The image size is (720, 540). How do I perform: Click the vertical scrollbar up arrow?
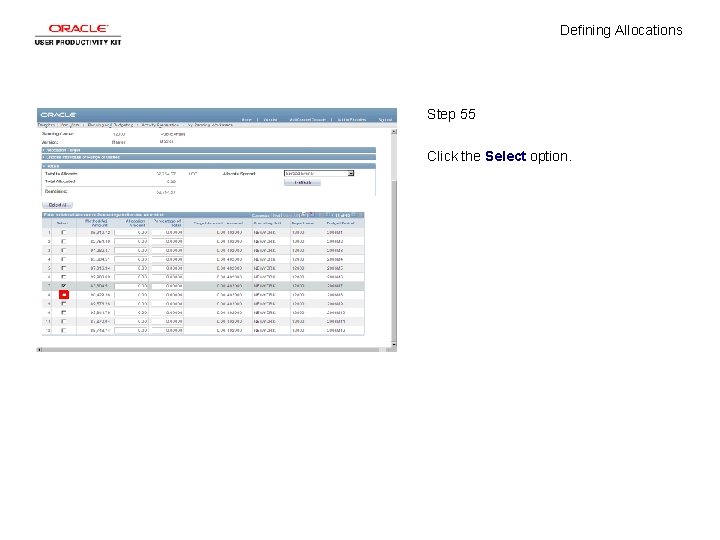(x=394, y=132)
